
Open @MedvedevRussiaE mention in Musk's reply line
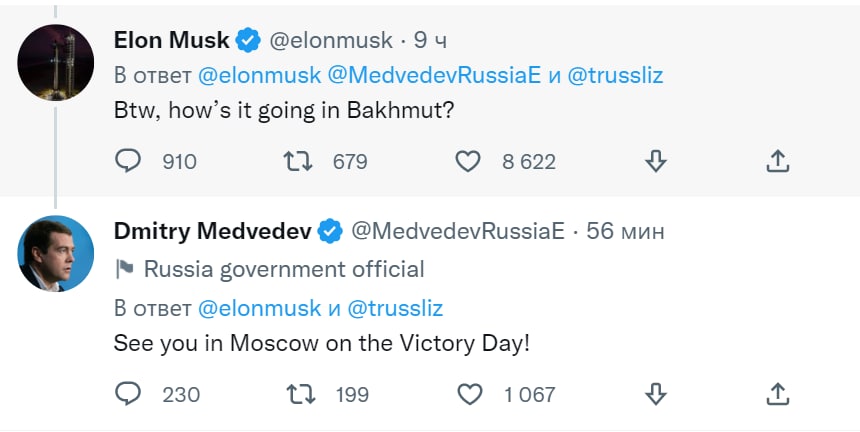(434, 75)
